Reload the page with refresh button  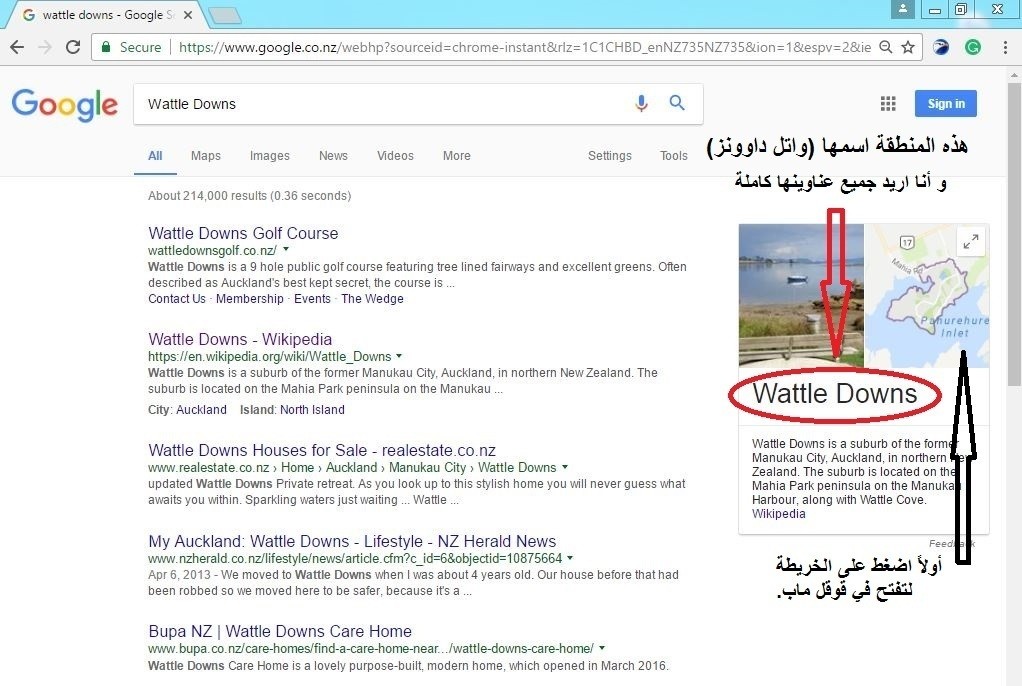pyautogui.click(x=73, y=47)
